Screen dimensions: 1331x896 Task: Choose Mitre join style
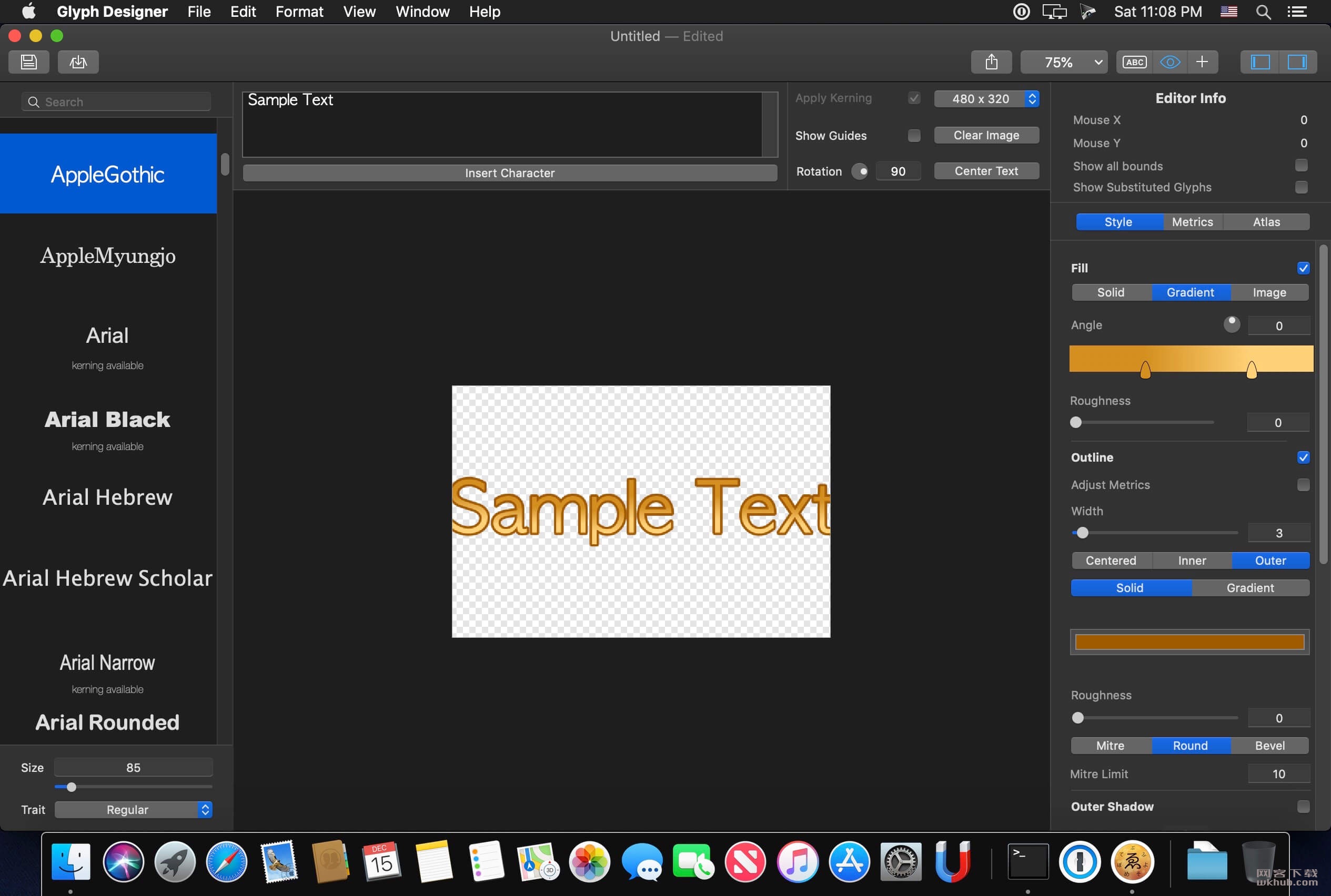coord(1111,745)
